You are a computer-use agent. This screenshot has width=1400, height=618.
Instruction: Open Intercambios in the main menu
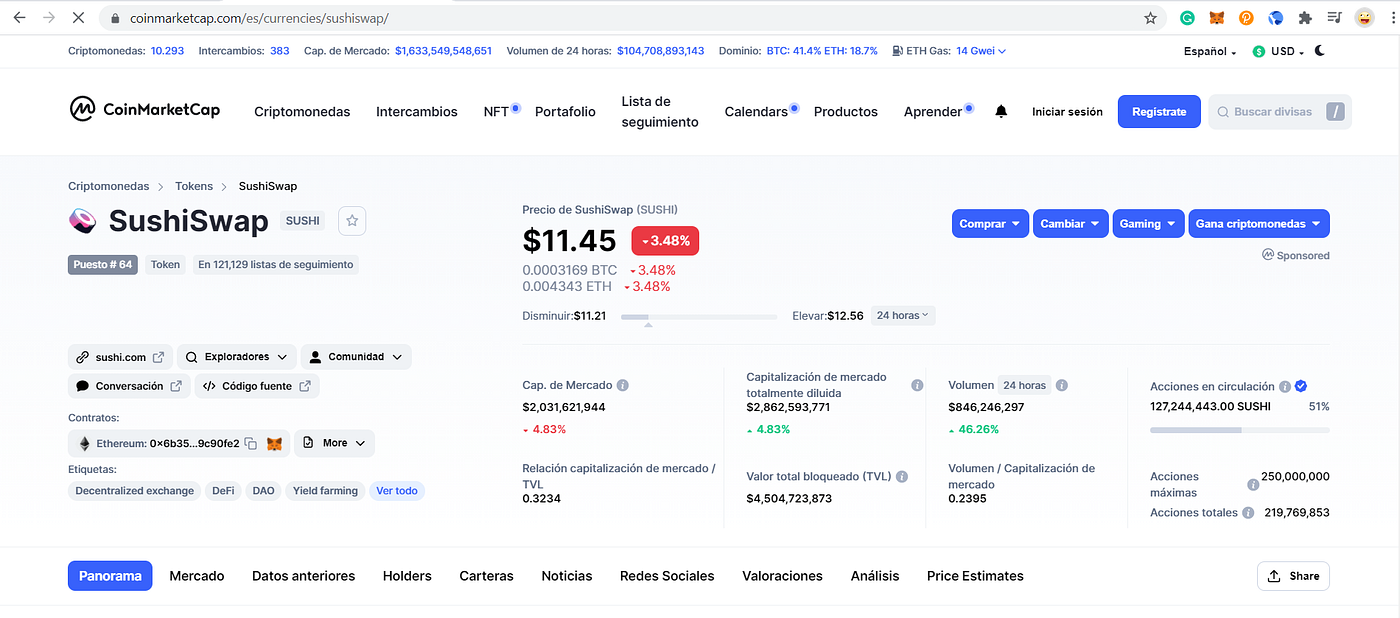click(417, 112)
